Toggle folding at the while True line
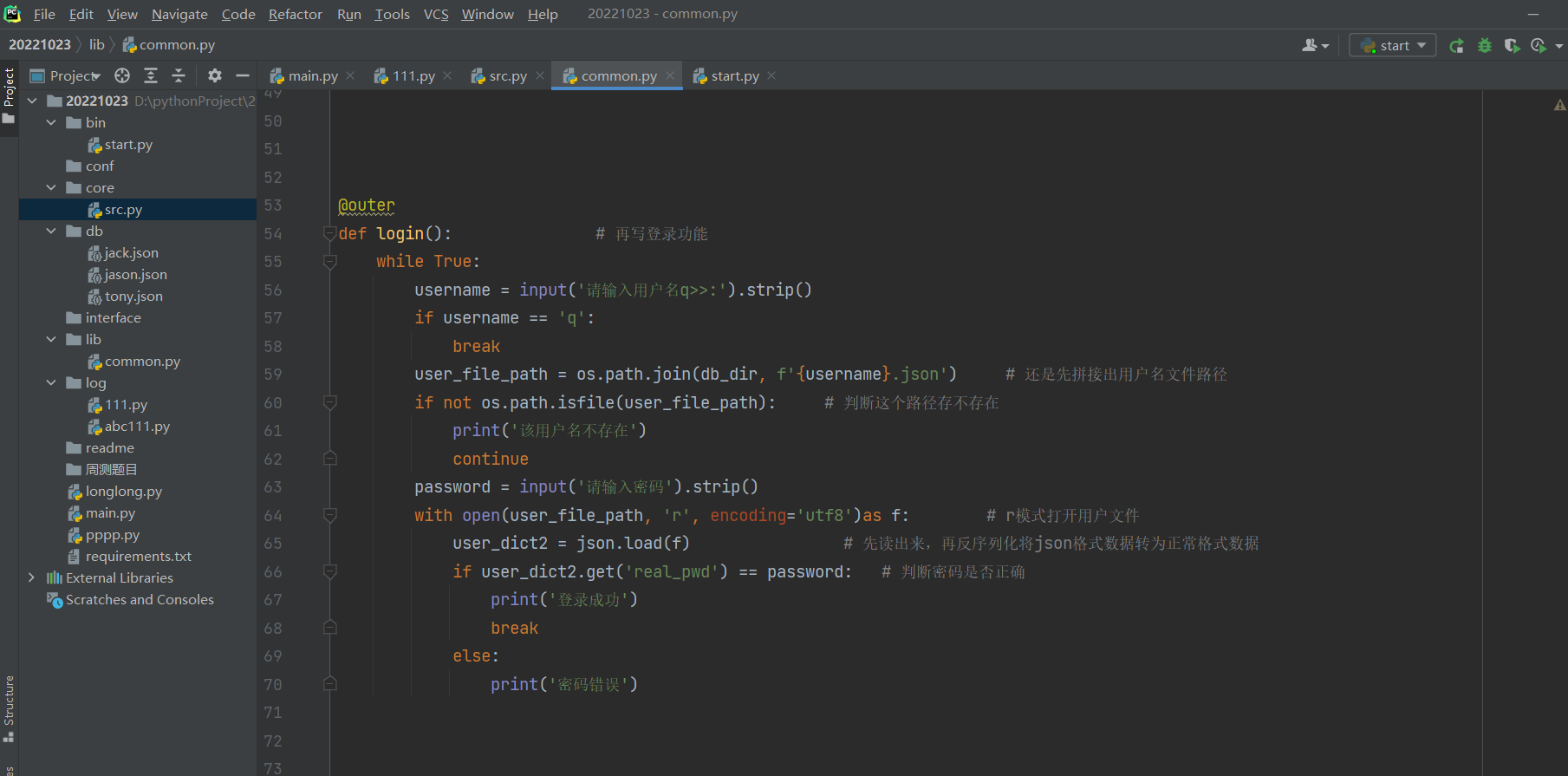Screen dimensions: 1568x776 [329, 261]
